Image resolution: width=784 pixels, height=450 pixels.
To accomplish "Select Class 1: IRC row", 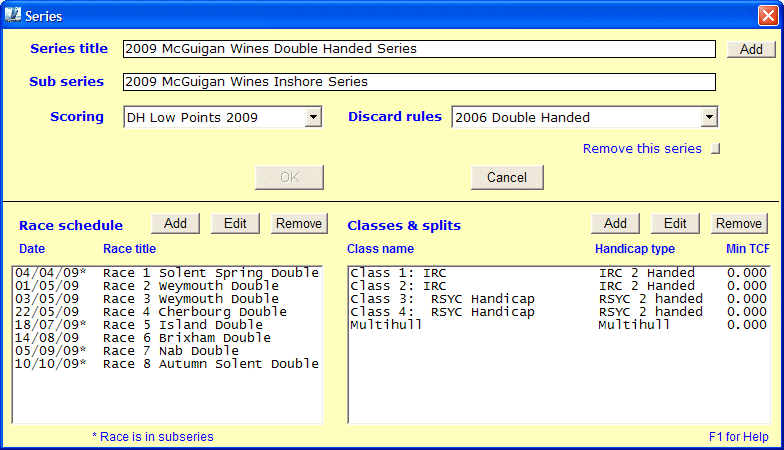I will 558,273.
